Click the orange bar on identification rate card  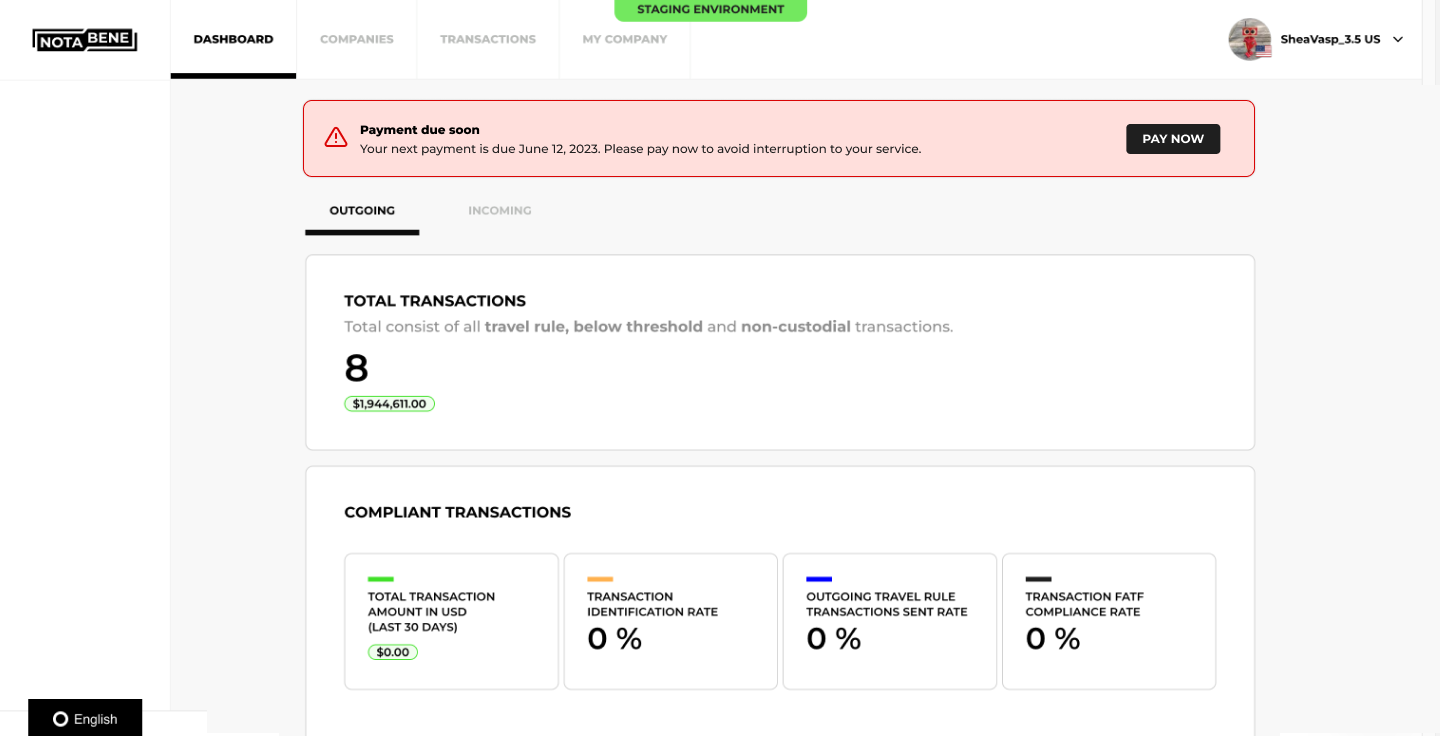click(x=600, y=579)
